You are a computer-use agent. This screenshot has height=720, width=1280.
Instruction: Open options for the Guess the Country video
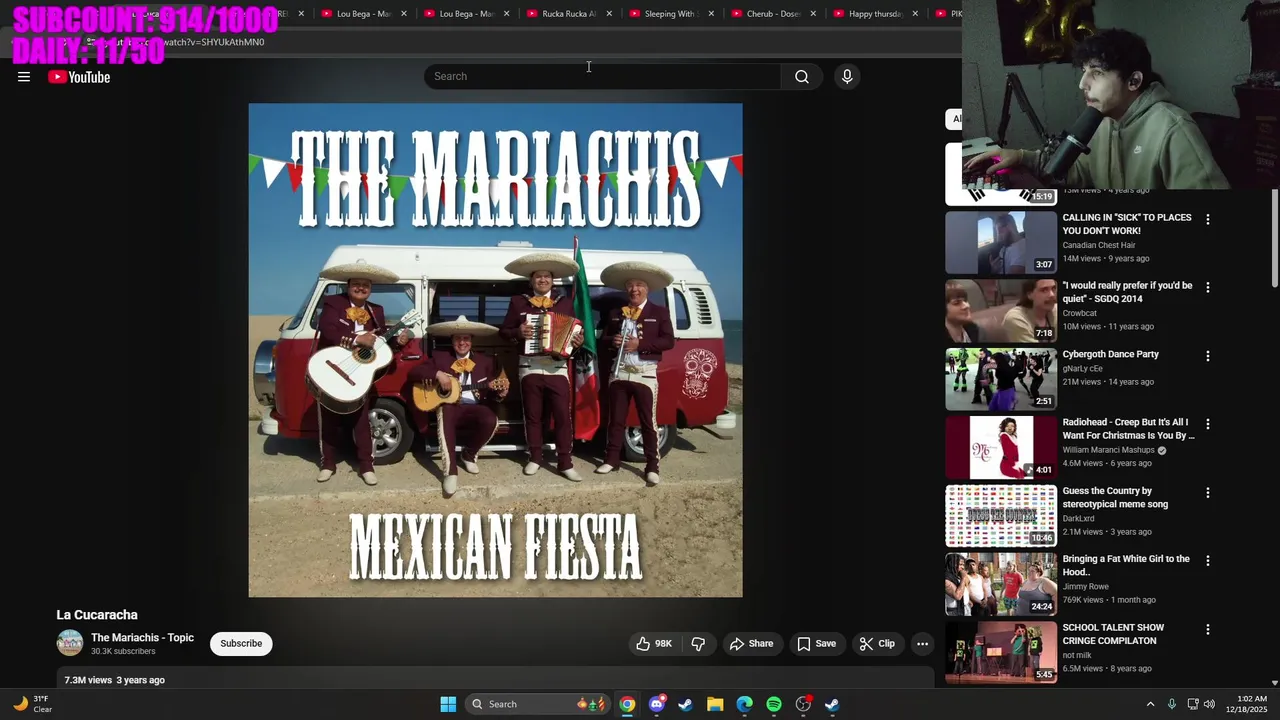coord(1207,493)
